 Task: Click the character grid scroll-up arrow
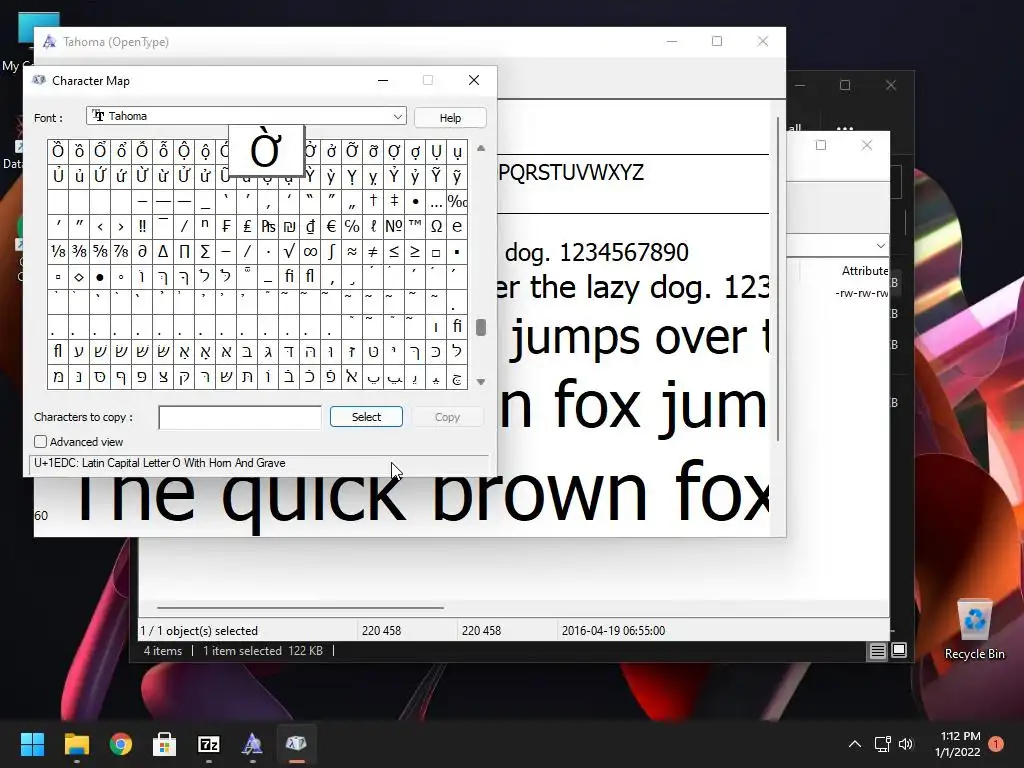(481, 148)
